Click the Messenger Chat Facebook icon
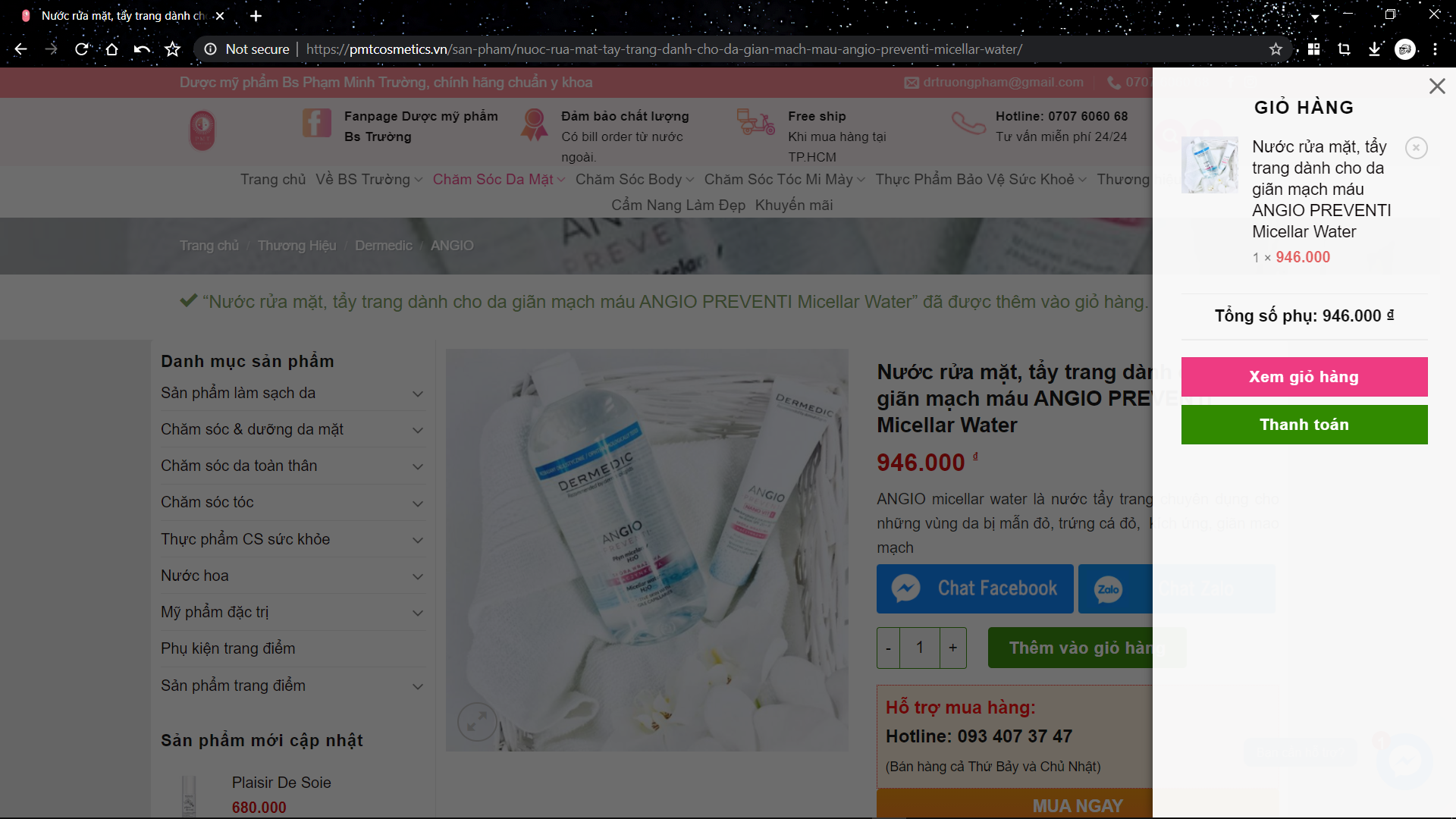 pyautogui.click(x=905, y=588)
